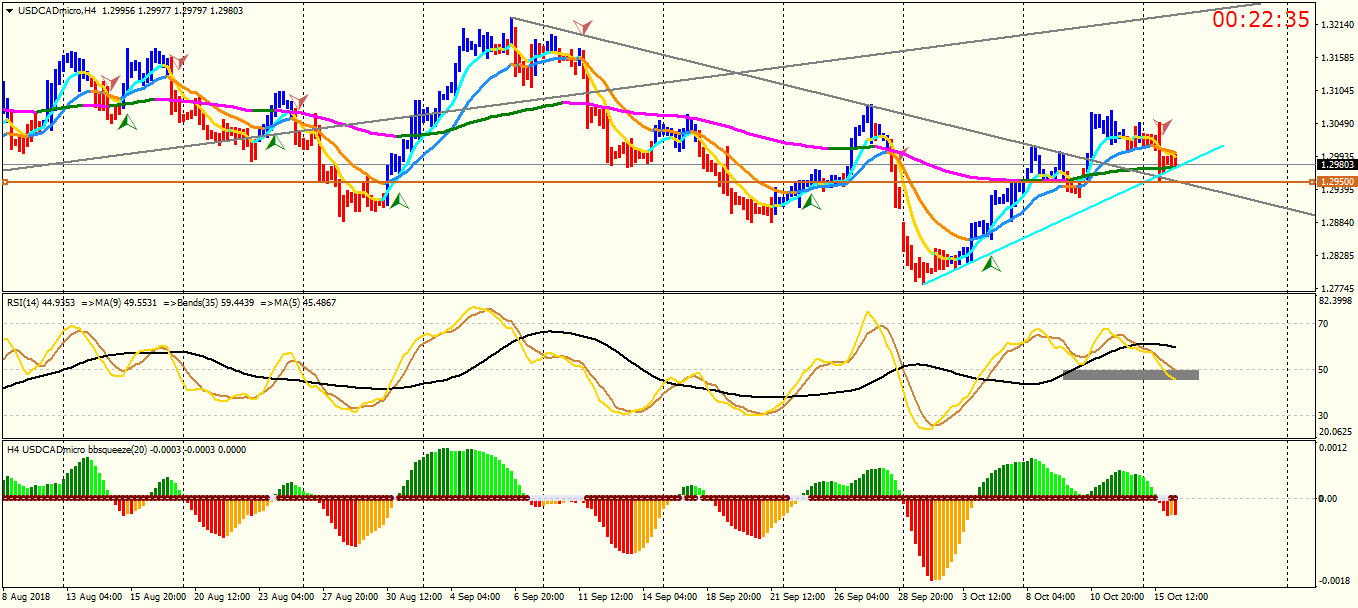Select the red sell arrow near 15 Oct 12:00

tap(1163, 127)
